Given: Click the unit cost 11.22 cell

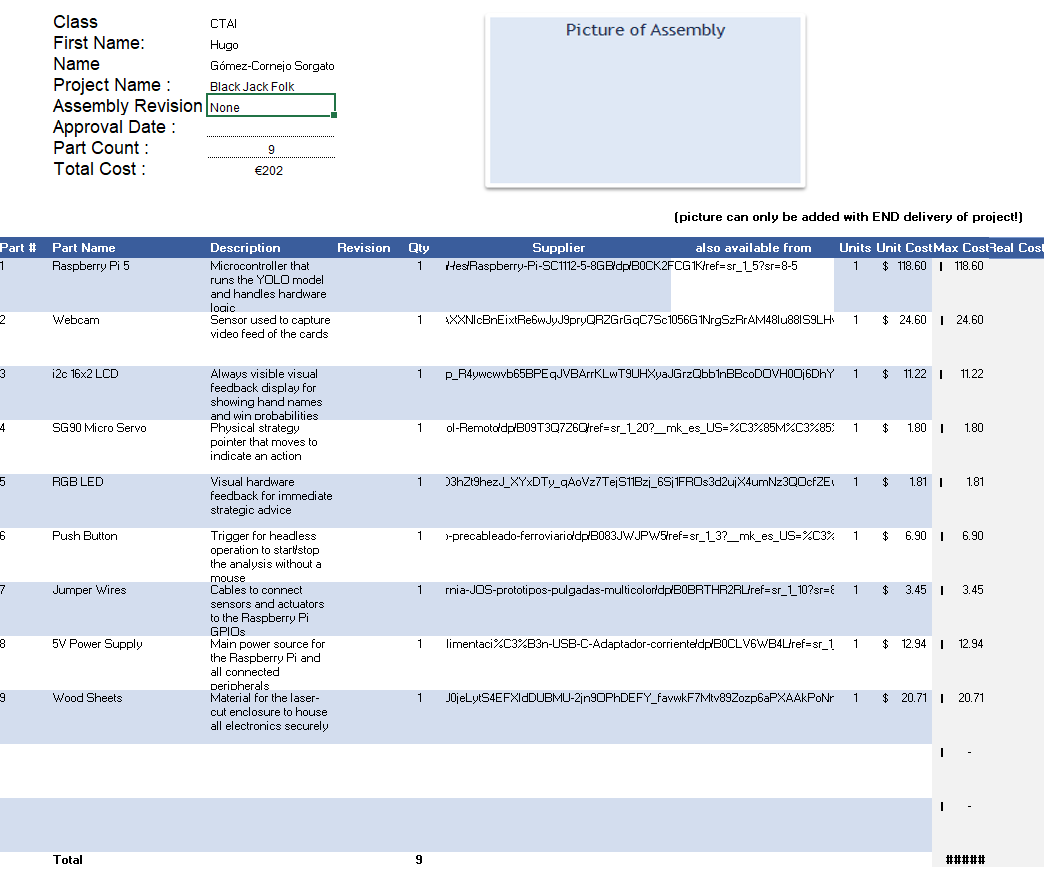Looking at the screenshot, I should (904, 374).
